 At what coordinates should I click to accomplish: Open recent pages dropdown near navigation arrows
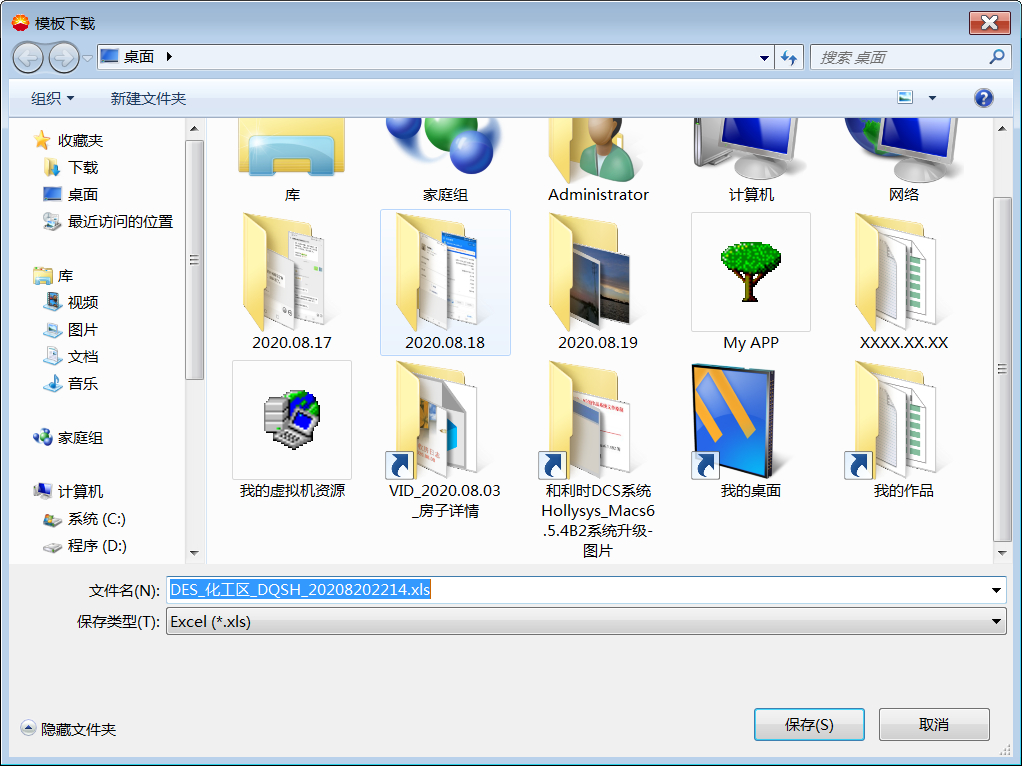[x=87, y=58]
